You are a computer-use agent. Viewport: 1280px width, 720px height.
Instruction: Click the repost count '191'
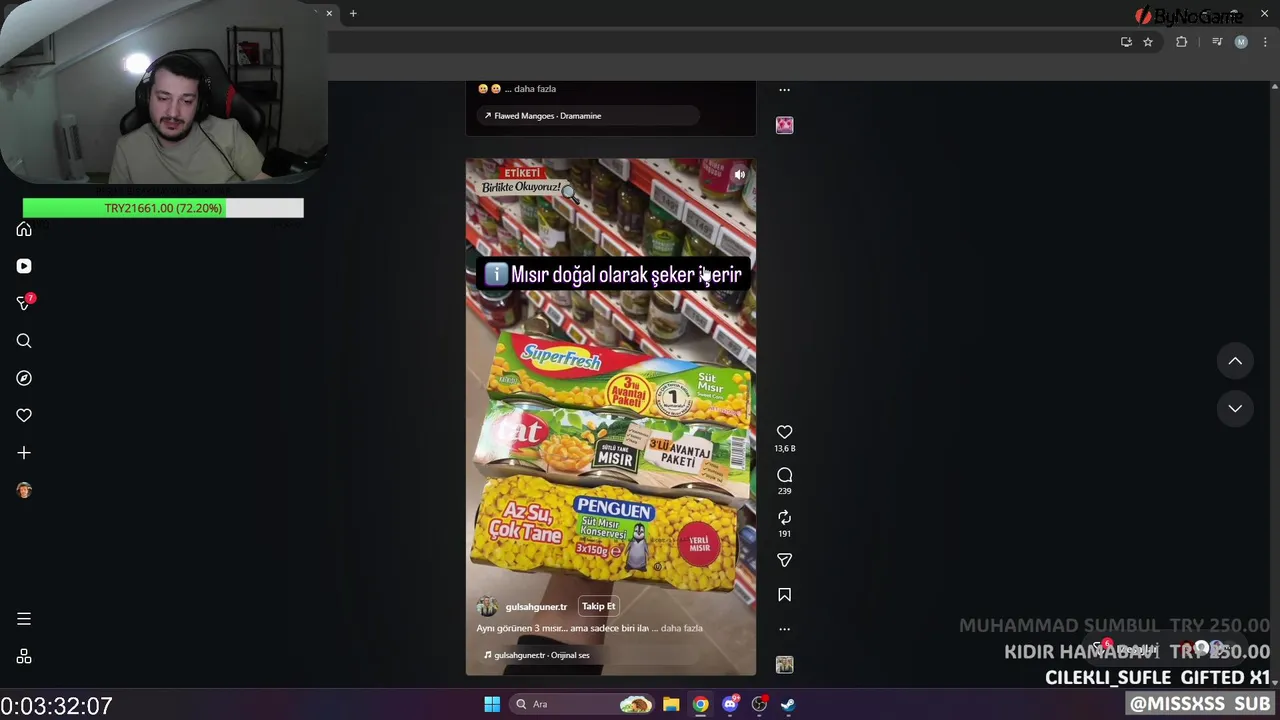tap(785, 534)
